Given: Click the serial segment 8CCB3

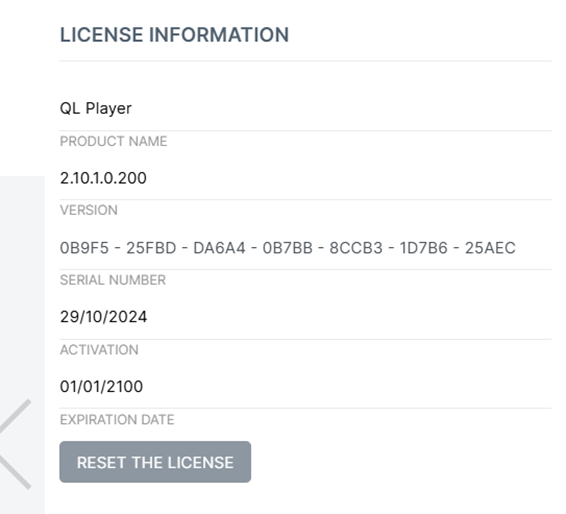Looking at the screenshot, I should [356, 248].
